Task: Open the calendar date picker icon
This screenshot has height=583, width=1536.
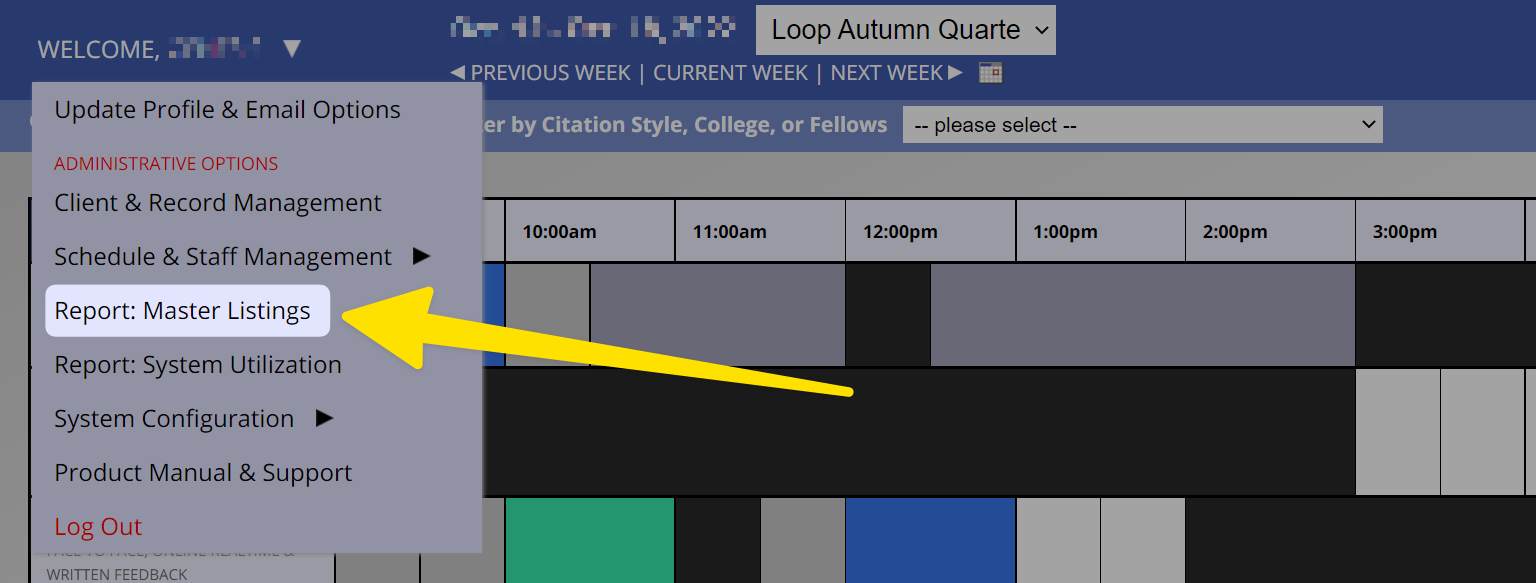Action: coord(990,73)
